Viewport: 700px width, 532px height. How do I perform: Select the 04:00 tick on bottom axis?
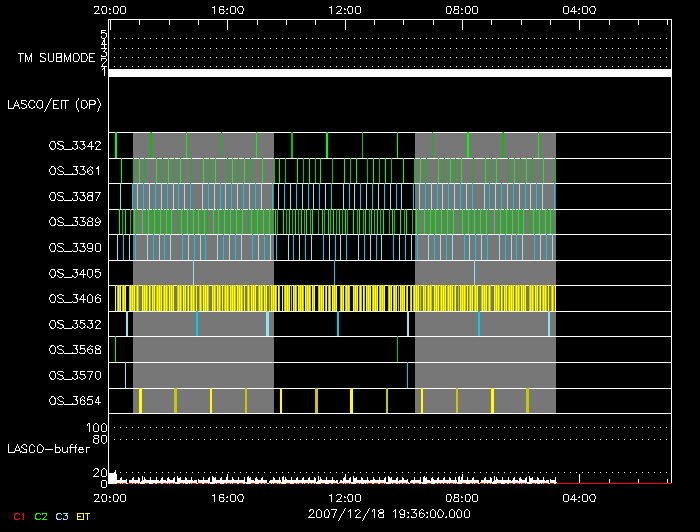coord(580,497)
